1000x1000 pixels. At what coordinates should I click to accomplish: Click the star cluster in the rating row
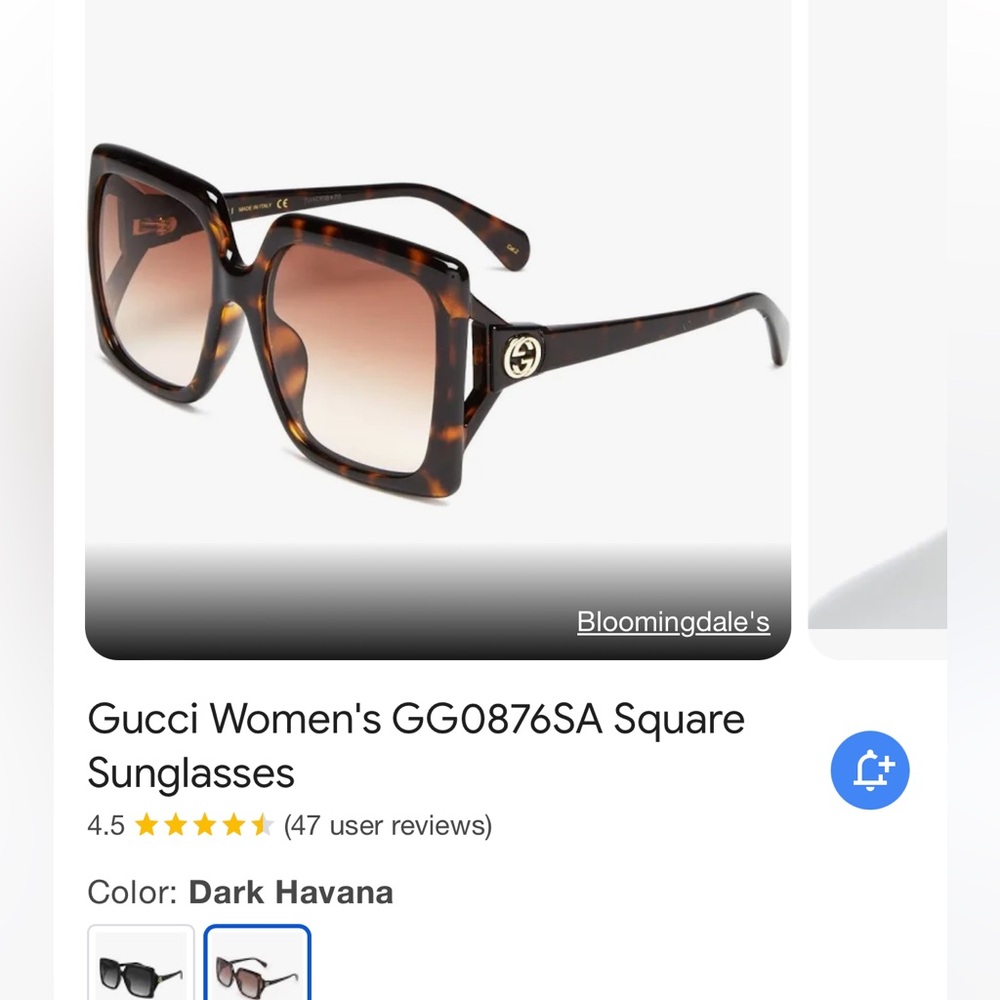[205, 826]
